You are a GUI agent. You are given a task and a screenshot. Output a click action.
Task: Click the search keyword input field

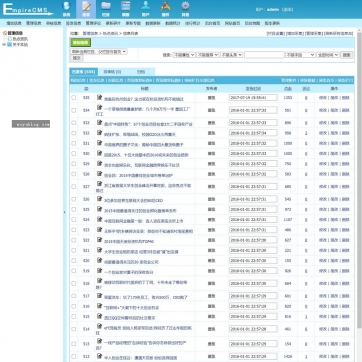click(x=264, y=55)
